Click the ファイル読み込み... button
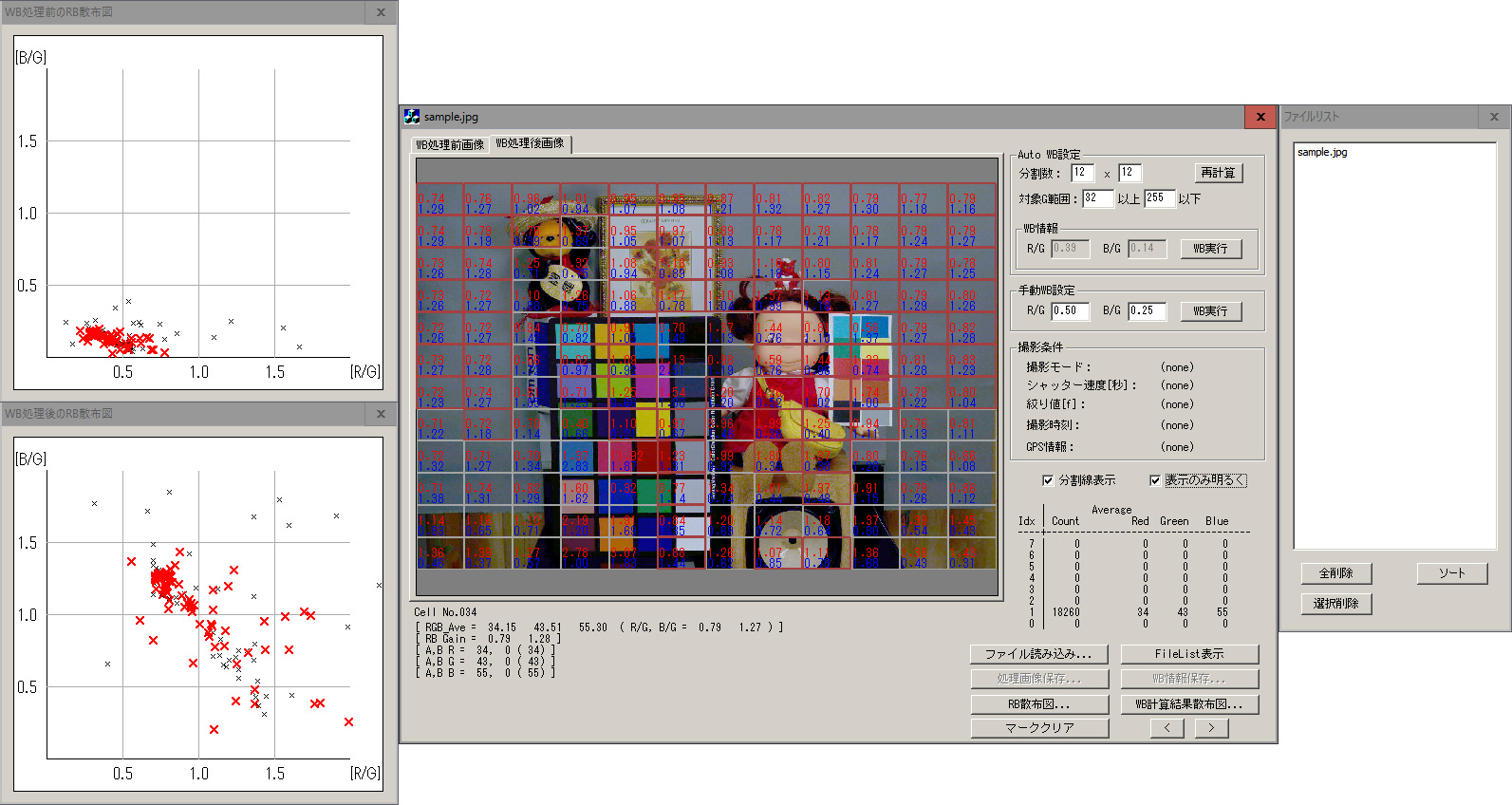 click(1038, 654)
